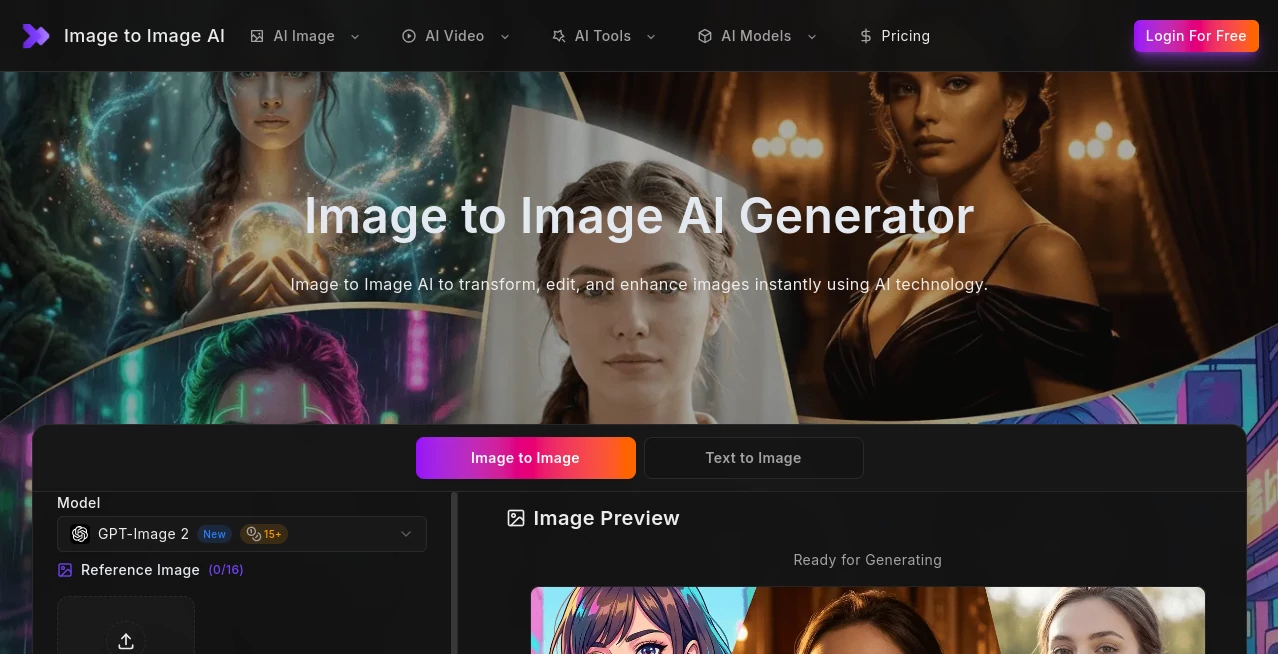
Task: Expand the AI Models chevron
Action: click(812, 36)
